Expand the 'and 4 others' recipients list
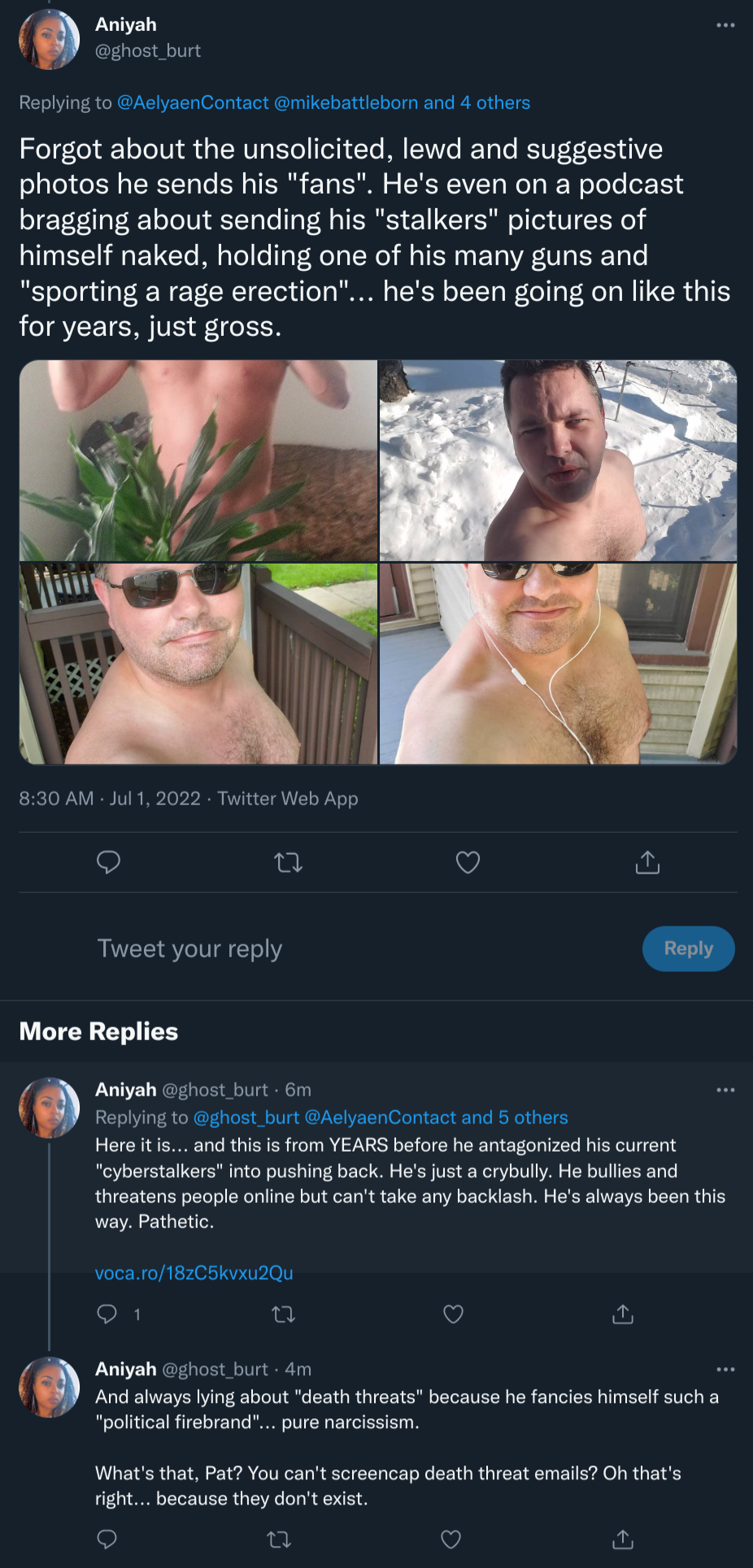Image resolution: width=753 pixels, height=1568 pixels. point(477,102)
